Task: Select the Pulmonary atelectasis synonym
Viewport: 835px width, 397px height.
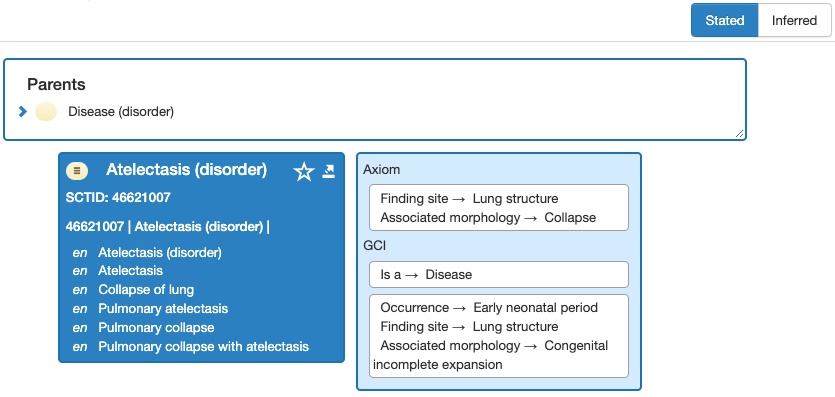Action: point(163,309)
